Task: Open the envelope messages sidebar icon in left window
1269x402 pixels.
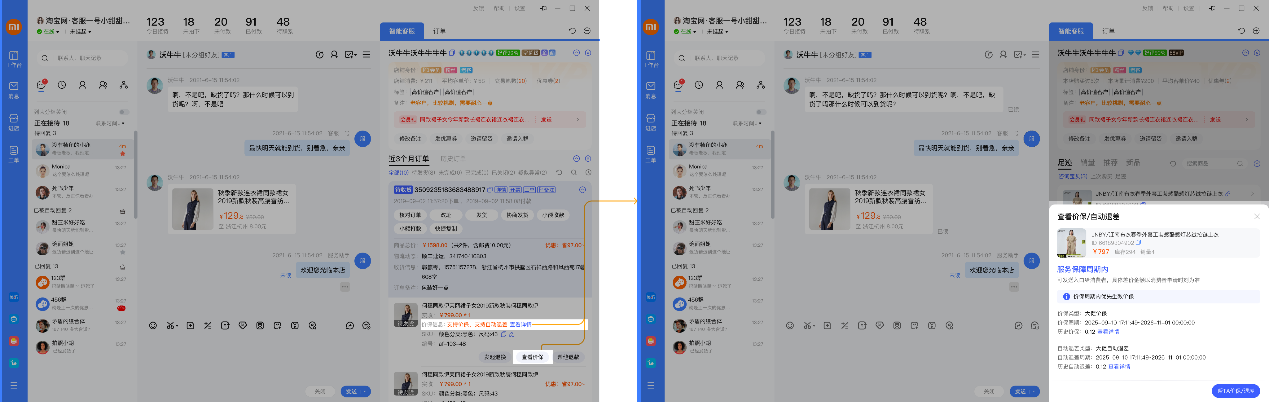Action: pos(14,88)
